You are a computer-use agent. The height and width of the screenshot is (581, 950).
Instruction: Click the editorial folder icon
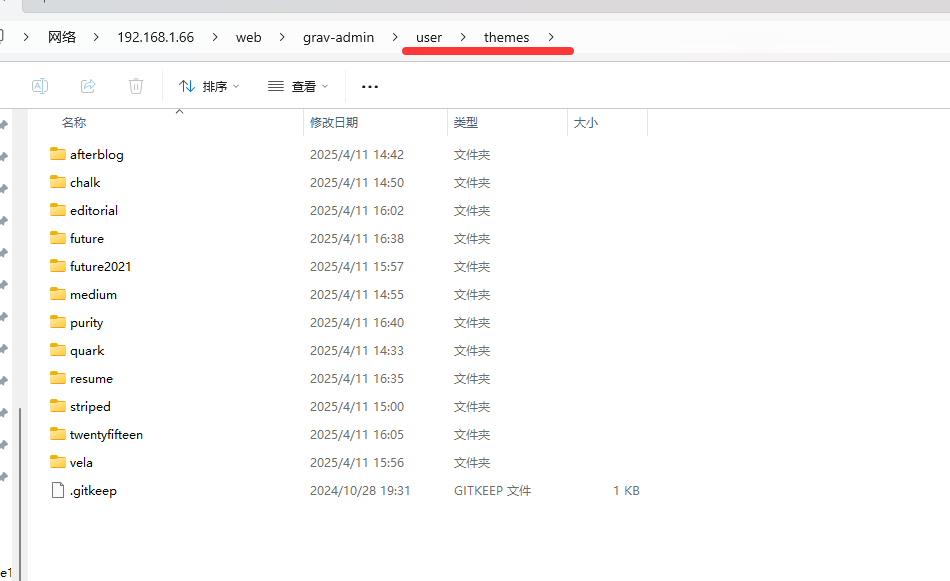58,210
